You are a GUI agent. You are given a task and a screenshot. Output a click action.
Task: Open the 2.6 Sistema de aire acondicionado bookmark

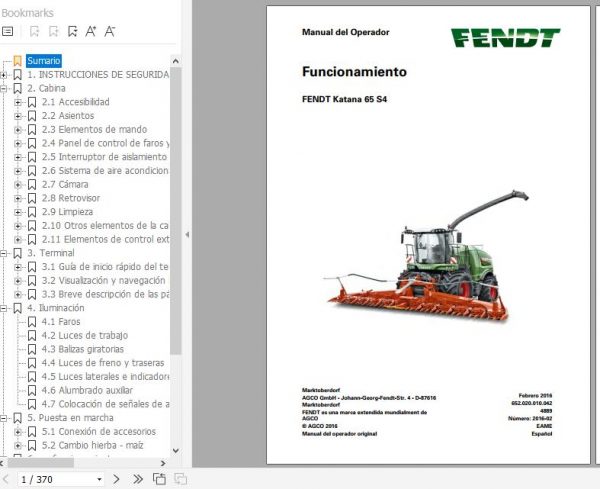105,171
